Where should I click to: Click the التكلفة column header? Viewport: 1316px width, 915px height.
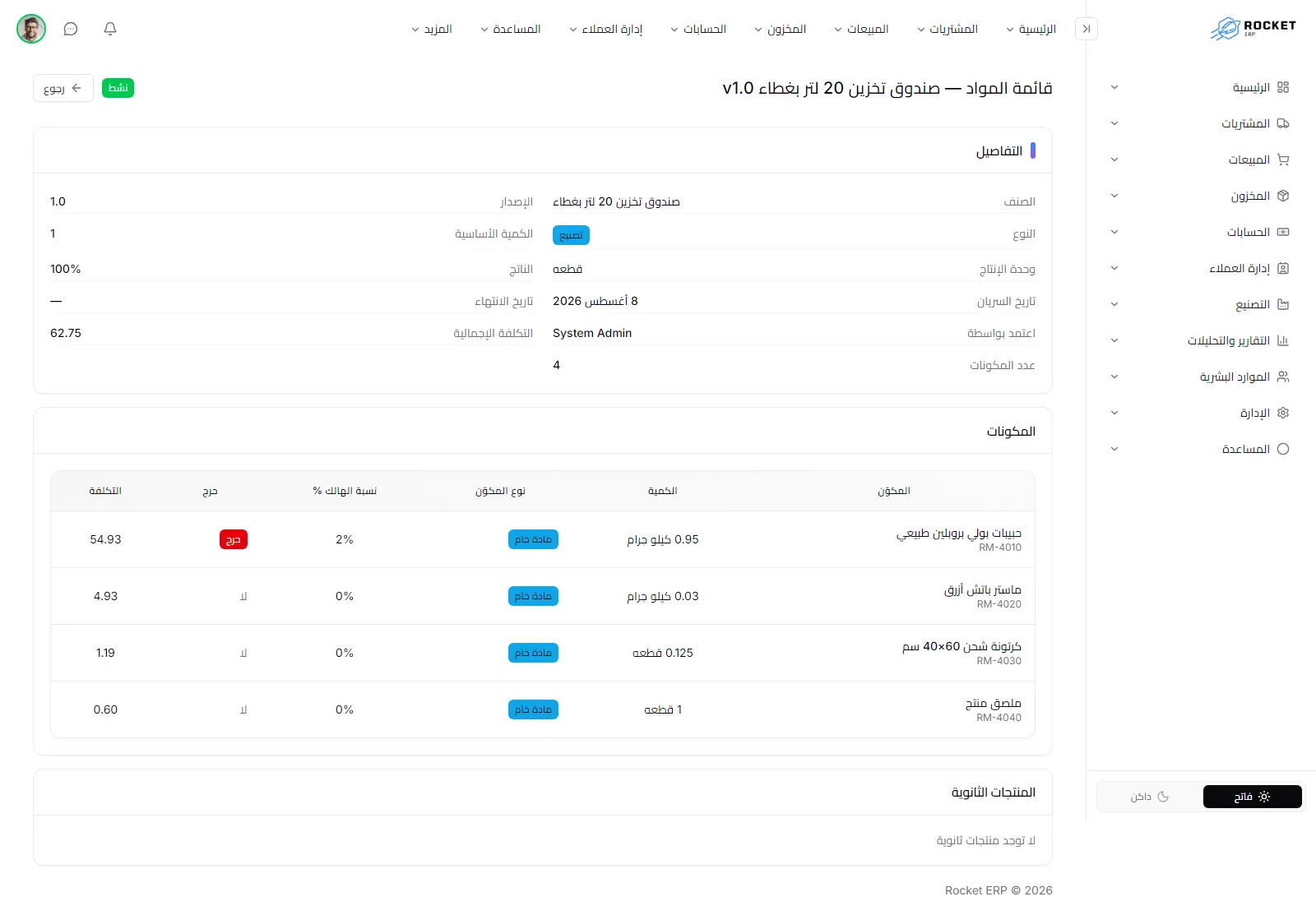tap(105, 491)
